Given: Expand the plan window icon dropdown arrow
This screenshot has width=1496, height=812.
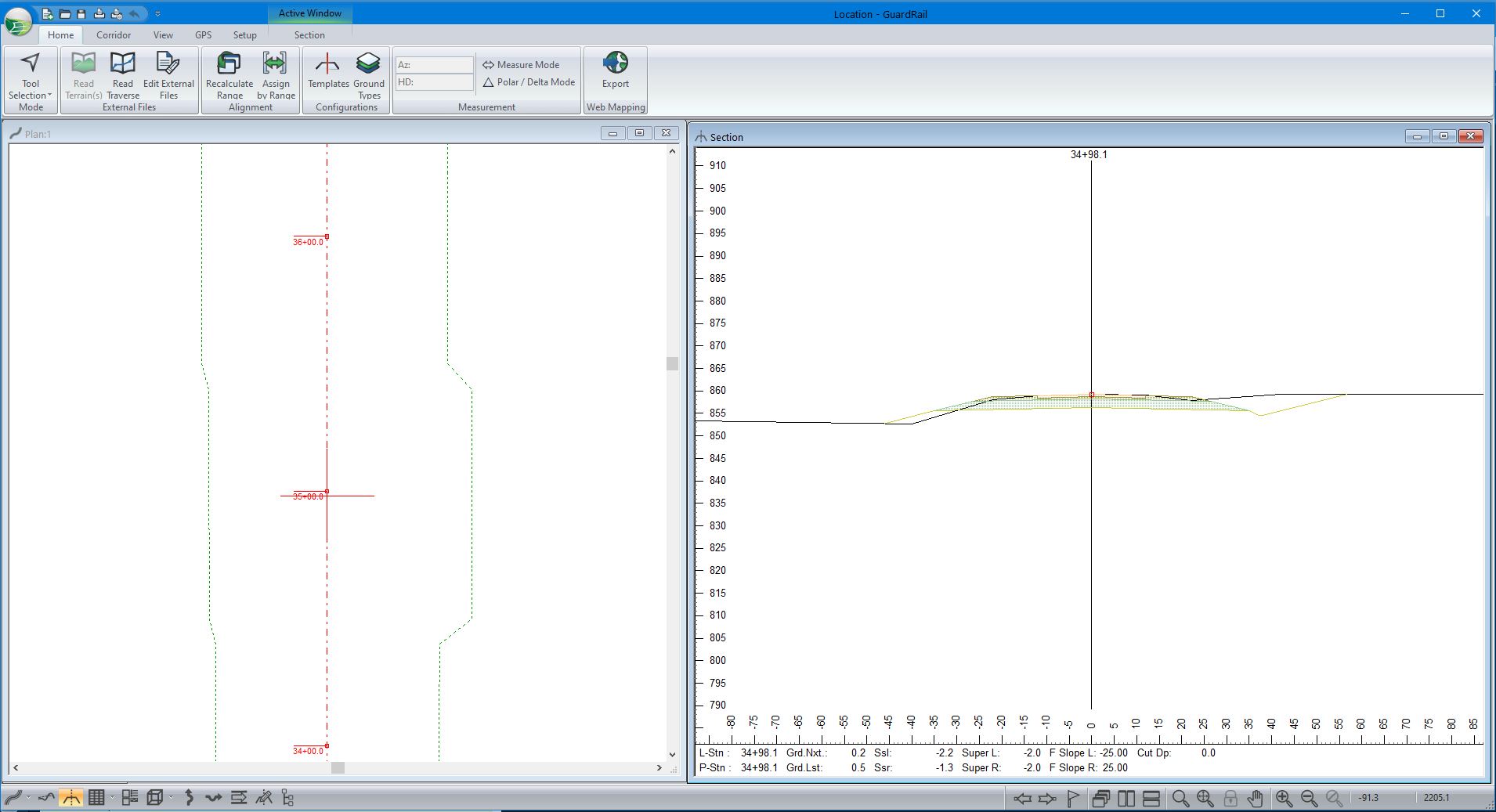Looking at the screenshot, I should [x=28, y=798].
